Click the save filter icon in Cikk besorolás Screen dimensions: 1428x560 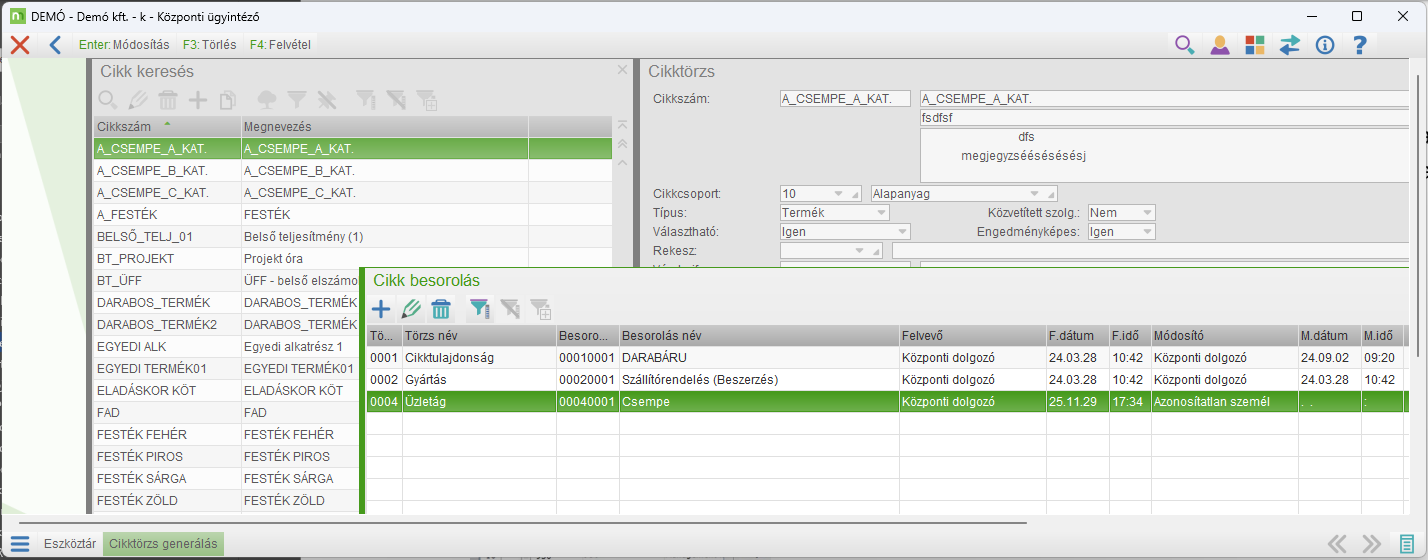(541, 309)
